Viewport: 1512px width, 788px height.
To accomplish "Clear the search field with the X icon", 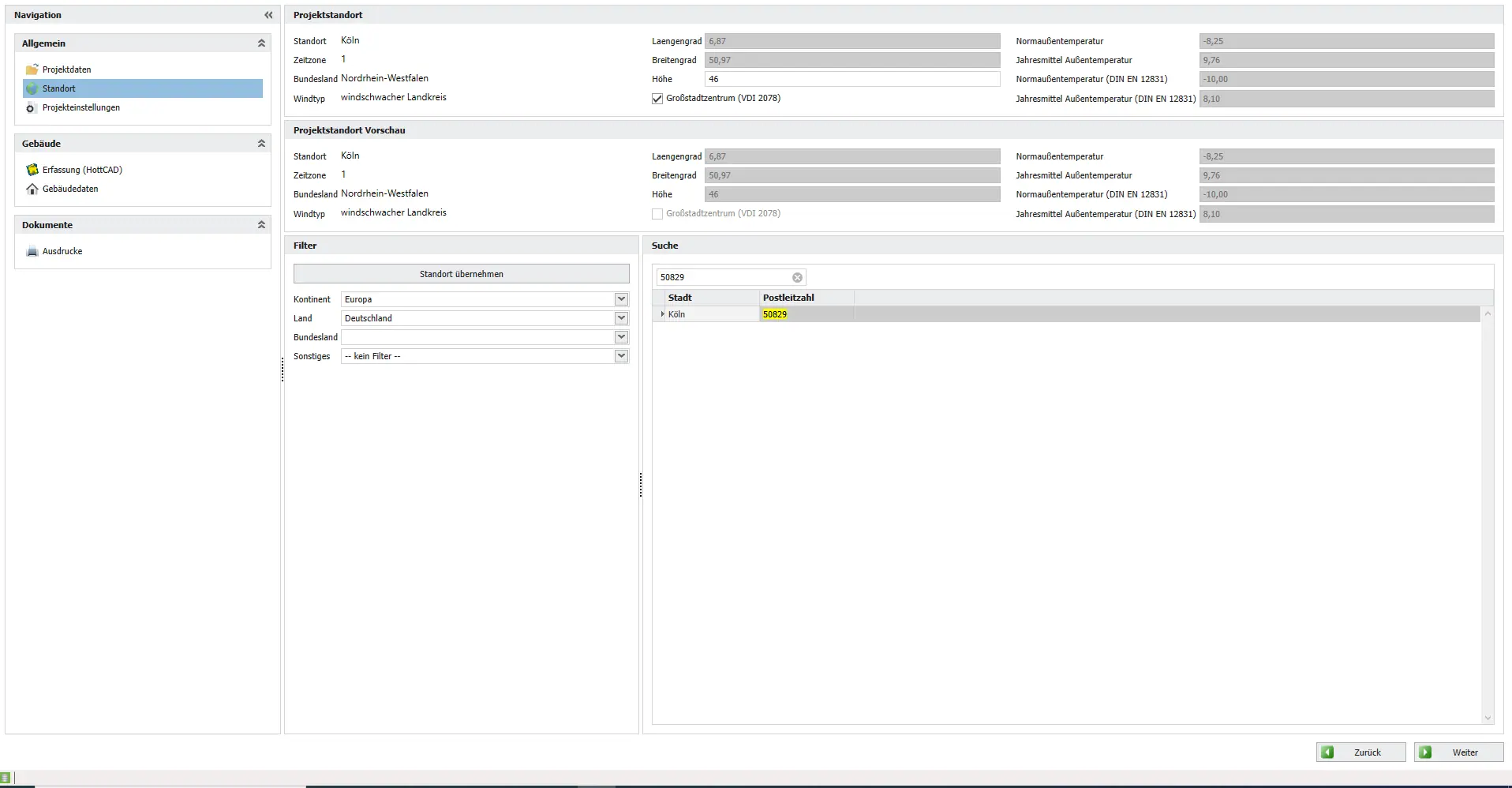I will [x=797, y=277].
